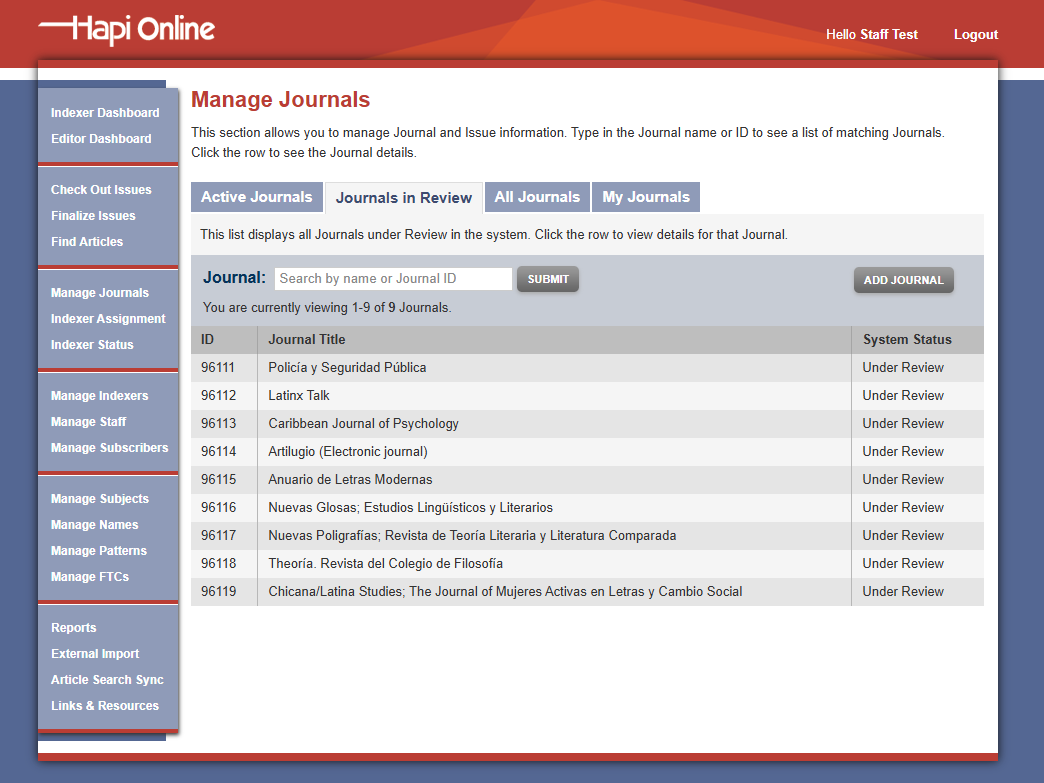
Task: Go to Manage FTCs
Action: [92, 576]
